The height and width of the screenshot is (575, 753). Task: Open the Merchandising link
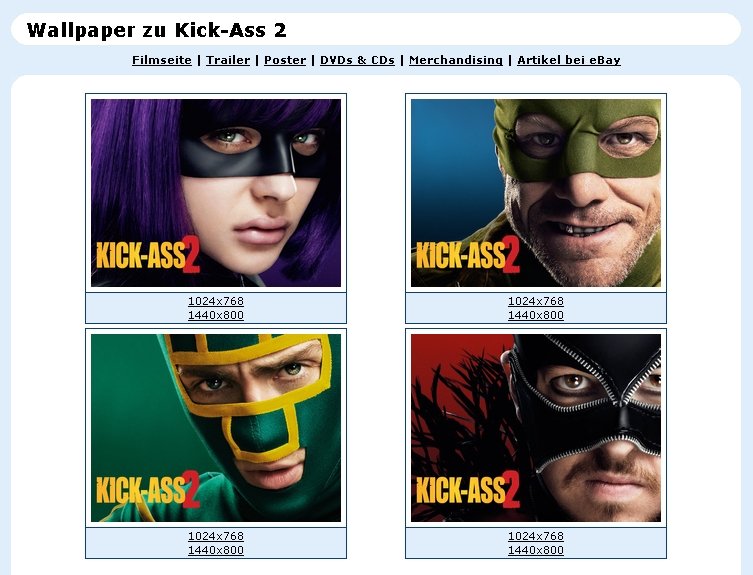click(x=456, y=60)
